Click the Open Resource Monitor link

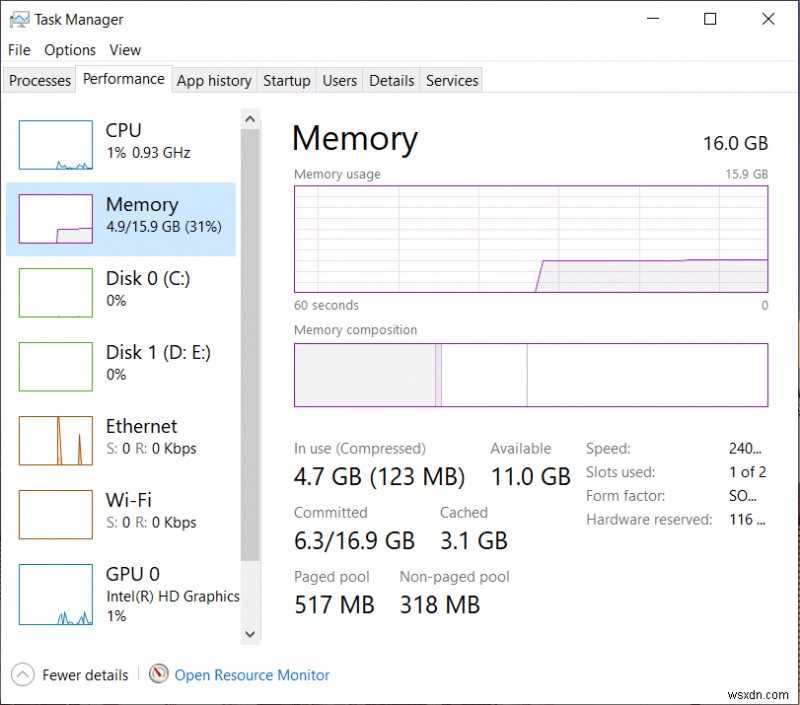pyautogui.click(x=252, y=675)
